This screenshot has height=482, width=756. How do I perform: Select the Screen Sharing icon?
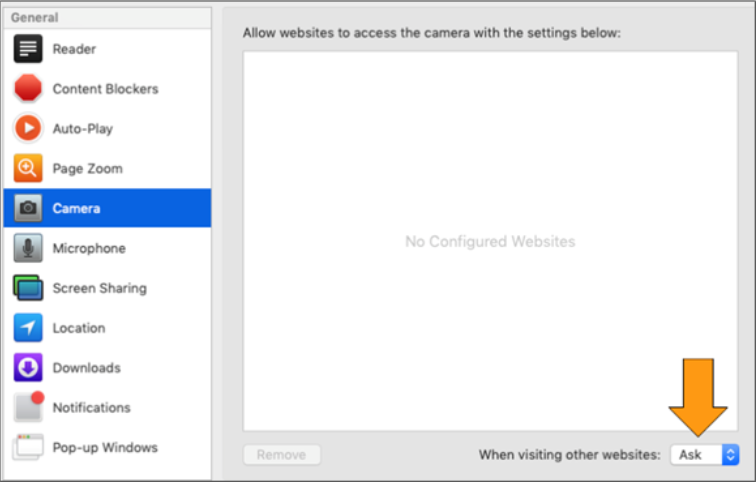[28, 288]
